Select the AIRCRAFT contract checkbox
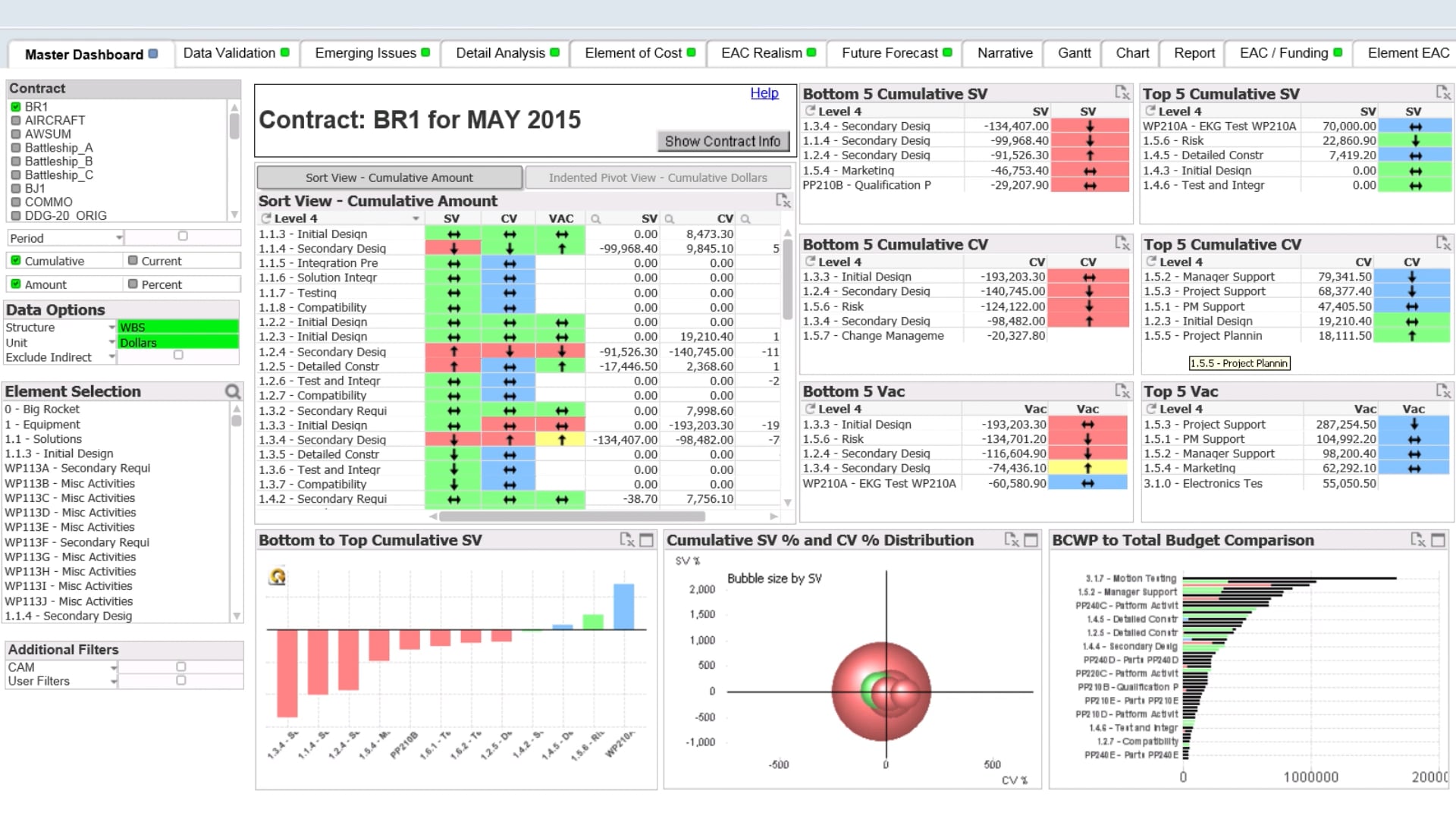1456x819 pixels. [x=16, y=121]
